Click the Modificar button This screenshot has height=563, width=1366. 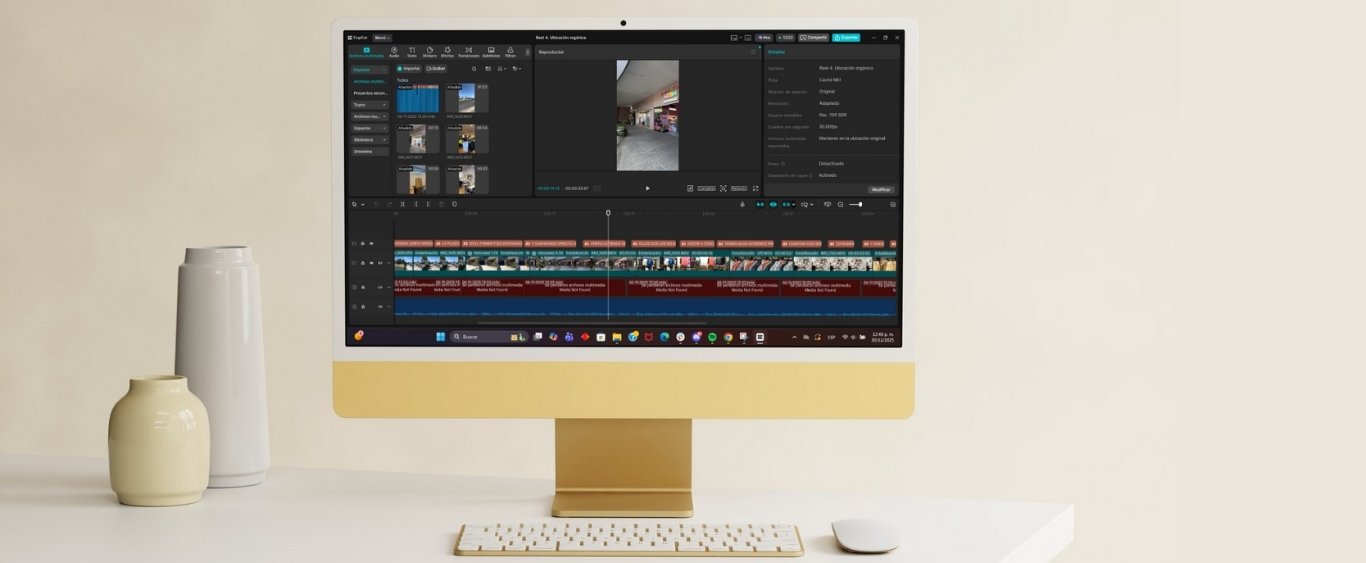[x=880, y=189]
